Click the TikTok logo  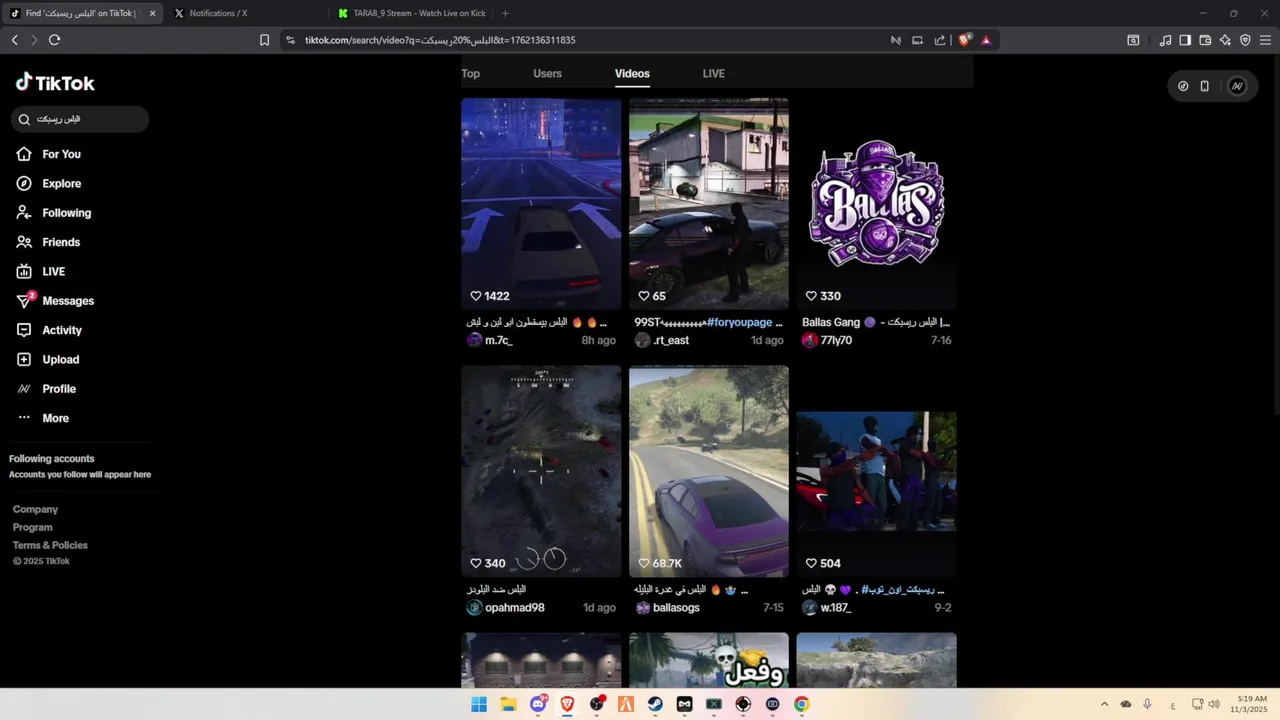55,83
